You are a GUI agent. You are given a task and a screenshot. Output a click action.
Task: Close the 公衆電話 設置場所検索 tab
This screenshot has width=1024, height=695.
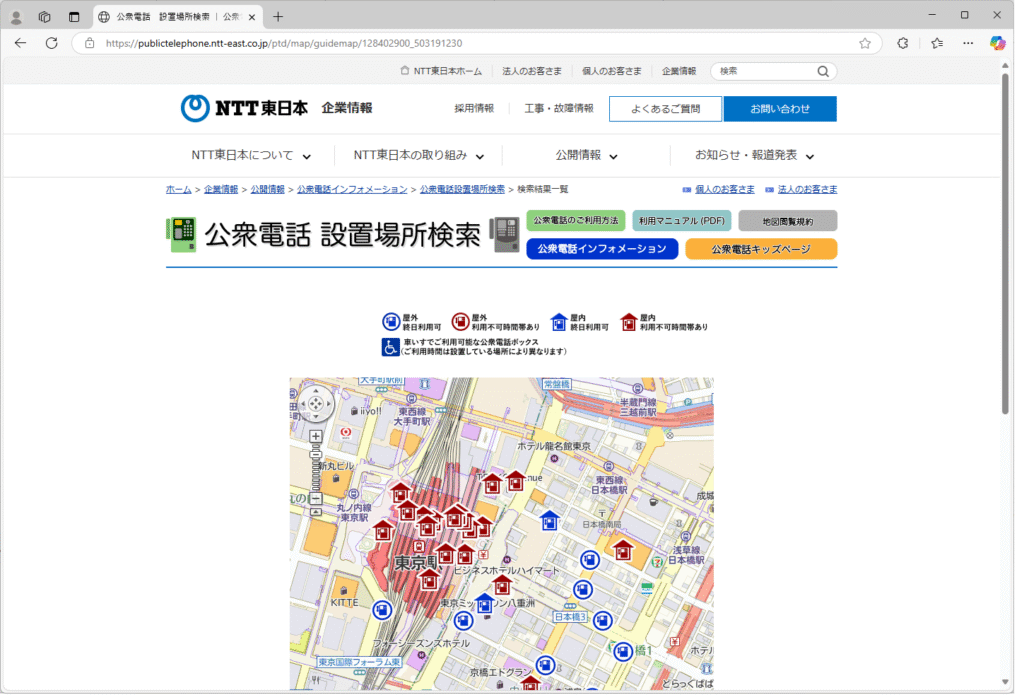pyautogui.click(x=252, y=17)
